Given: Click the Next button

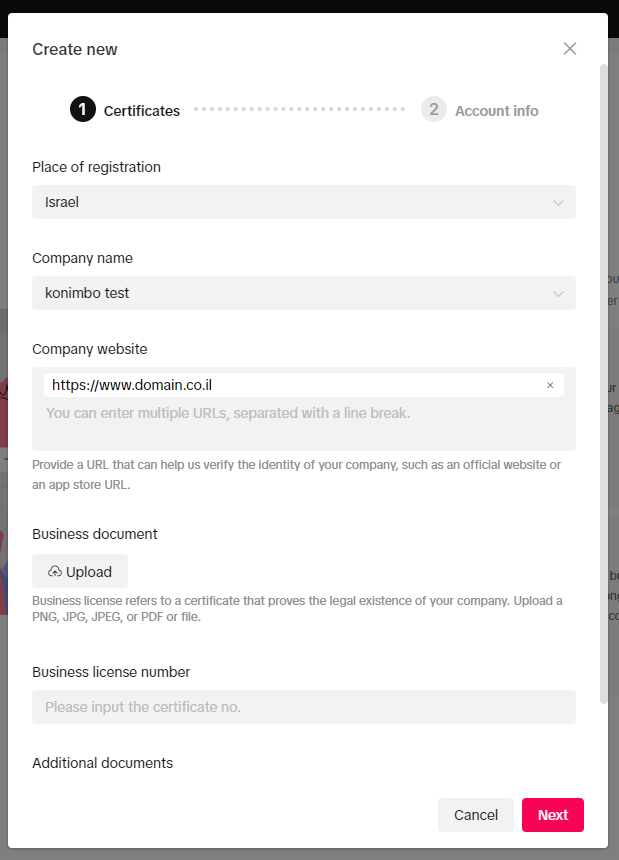Looking at the screenshot, I should pos(553,815).
